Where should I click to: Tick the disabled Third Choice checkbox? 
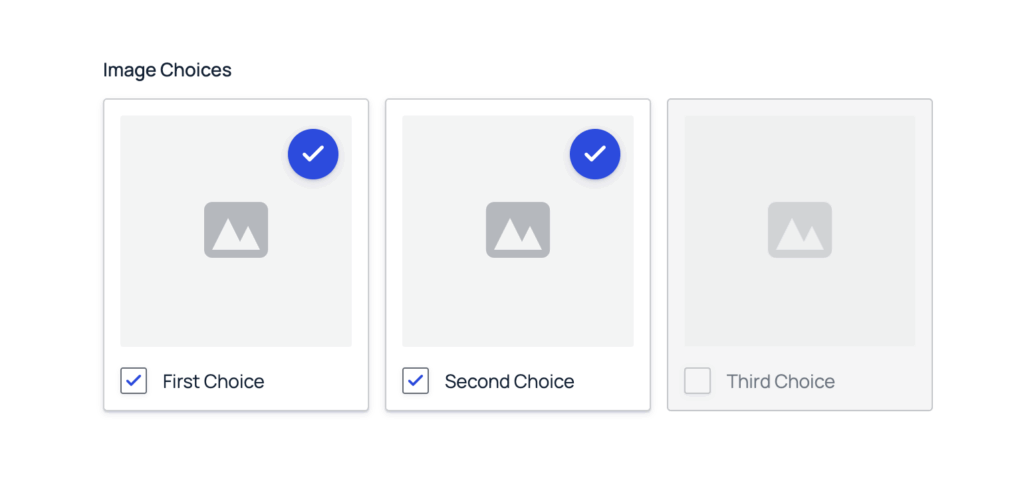[x=698, y=381]
